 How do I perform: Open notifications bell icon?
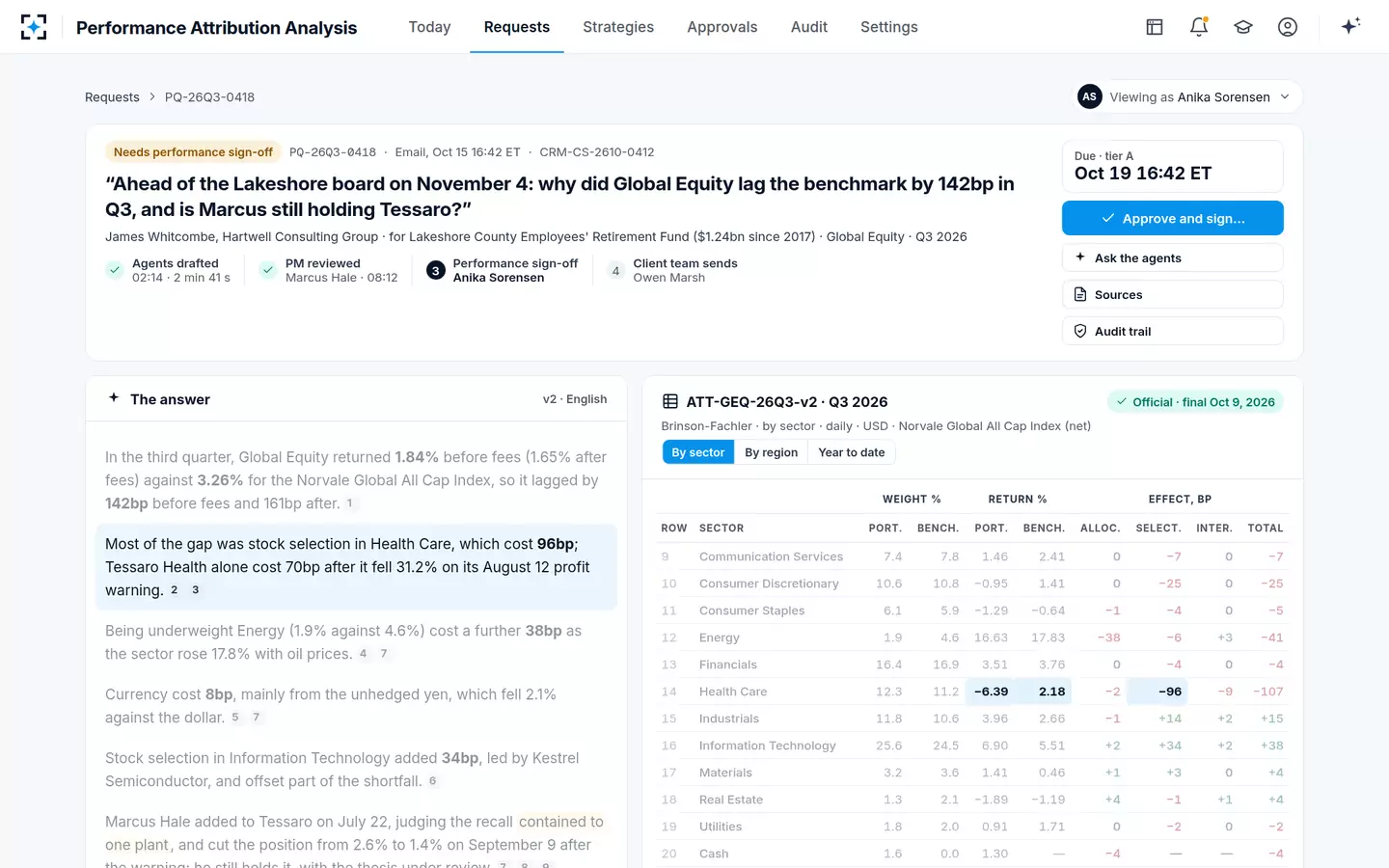pyautogui.click(x=1199, y=27)
